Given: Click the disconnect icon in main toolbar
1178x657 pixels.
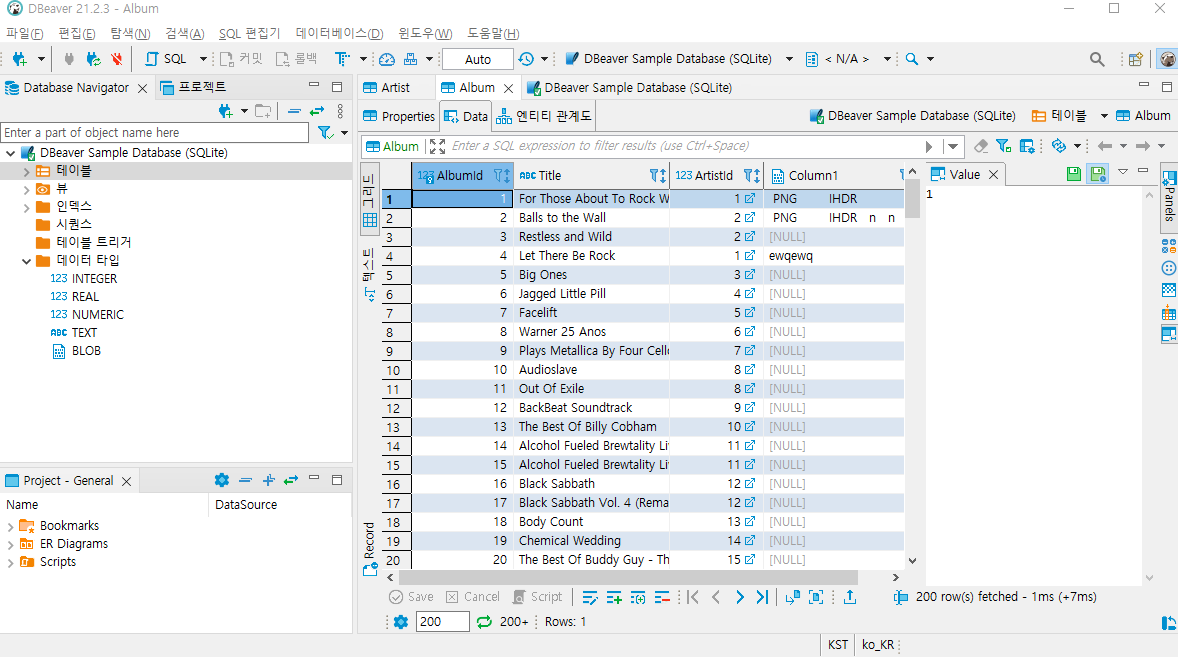Looking at the screenshot, I should tap(69, 59).
